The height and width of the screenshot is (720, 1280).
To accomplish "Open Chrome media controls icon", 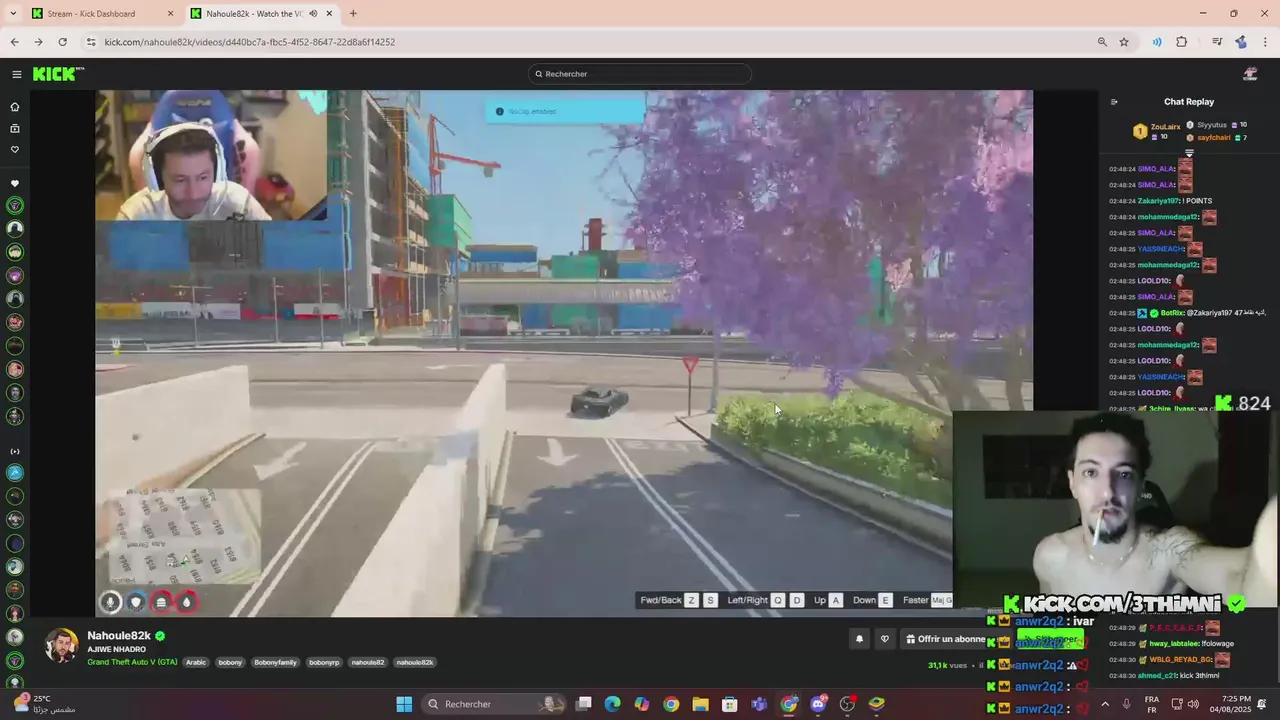I will (1217, 42).
